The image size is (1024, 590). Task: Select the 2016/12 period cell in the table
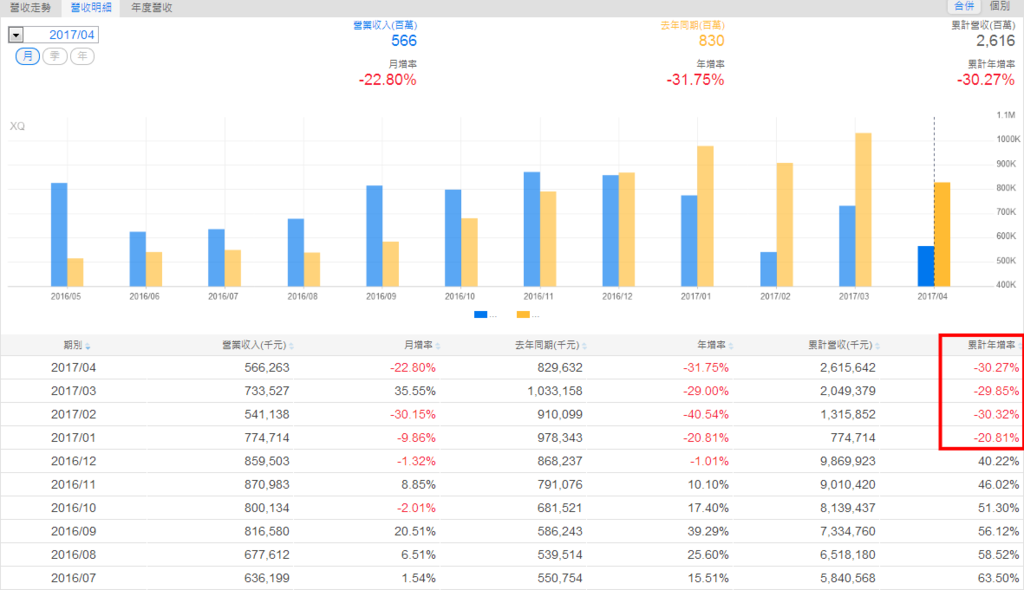73,461
